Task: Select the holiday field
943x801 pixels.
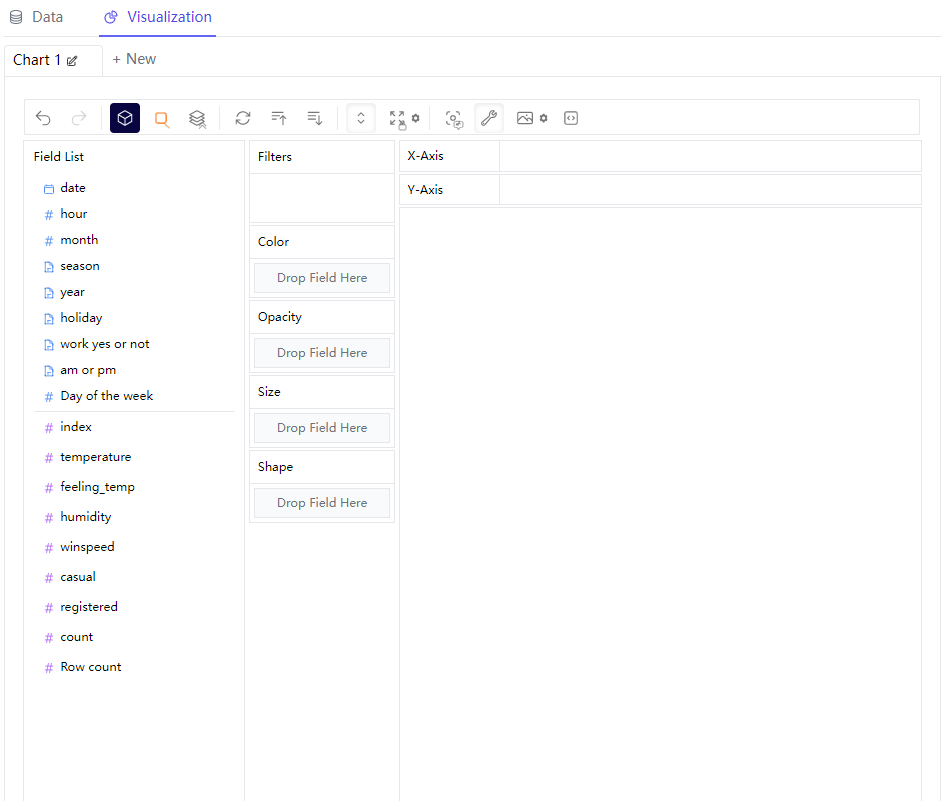Action: pyautogui.click(x=81, y=318)
